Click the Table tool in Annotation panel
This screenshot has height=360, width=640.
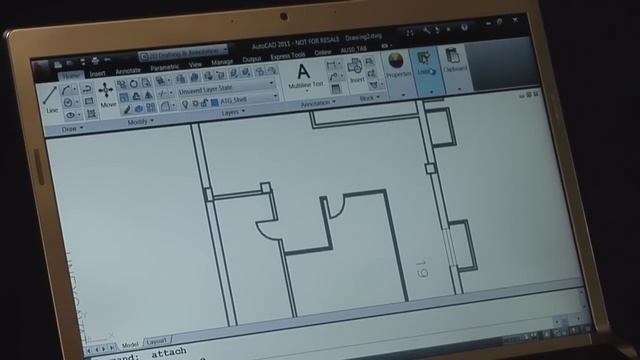click(x=336, y=89)
